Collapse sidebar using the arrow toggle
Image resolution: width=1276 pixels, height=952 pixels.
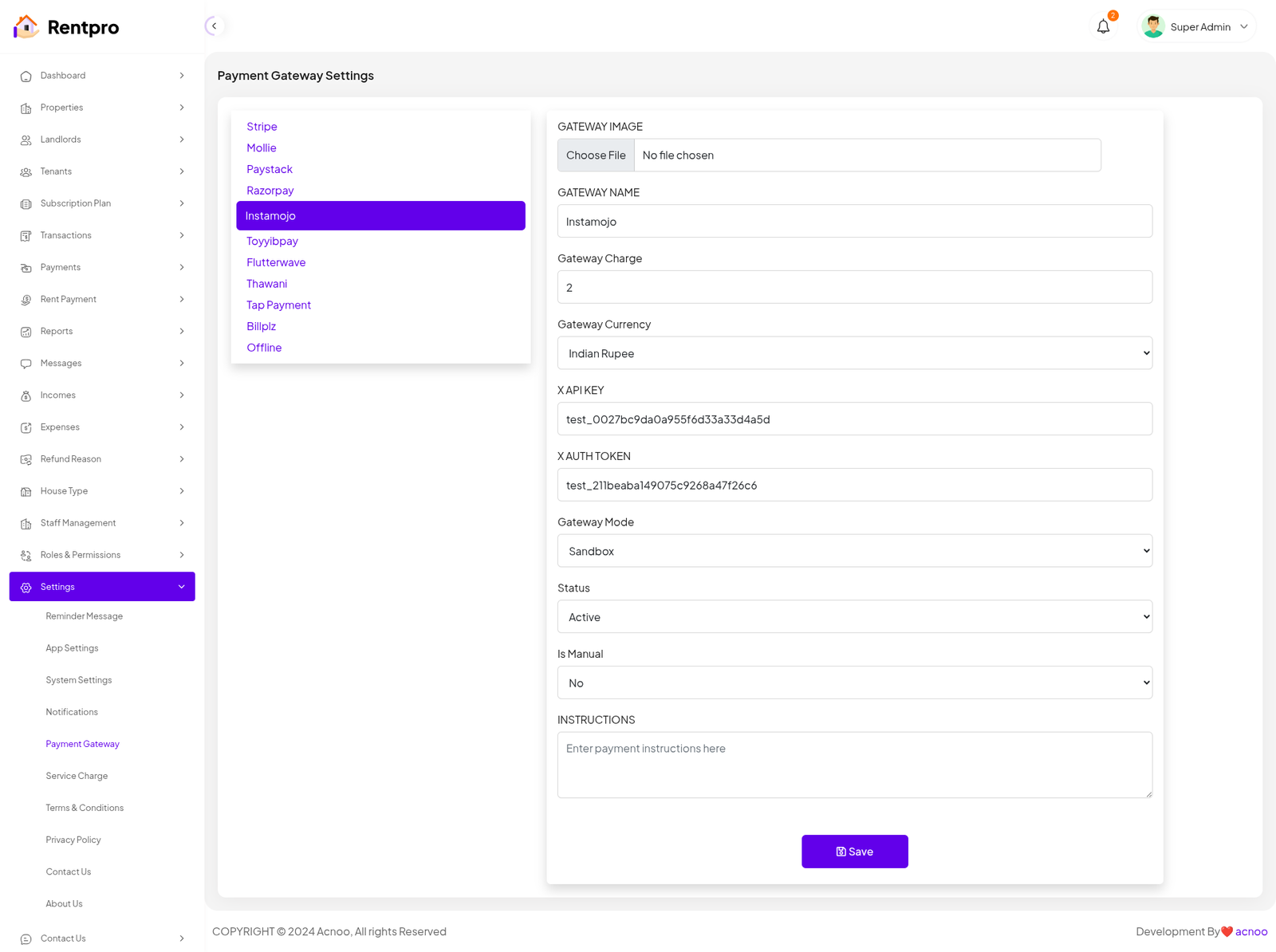point(214,26)
